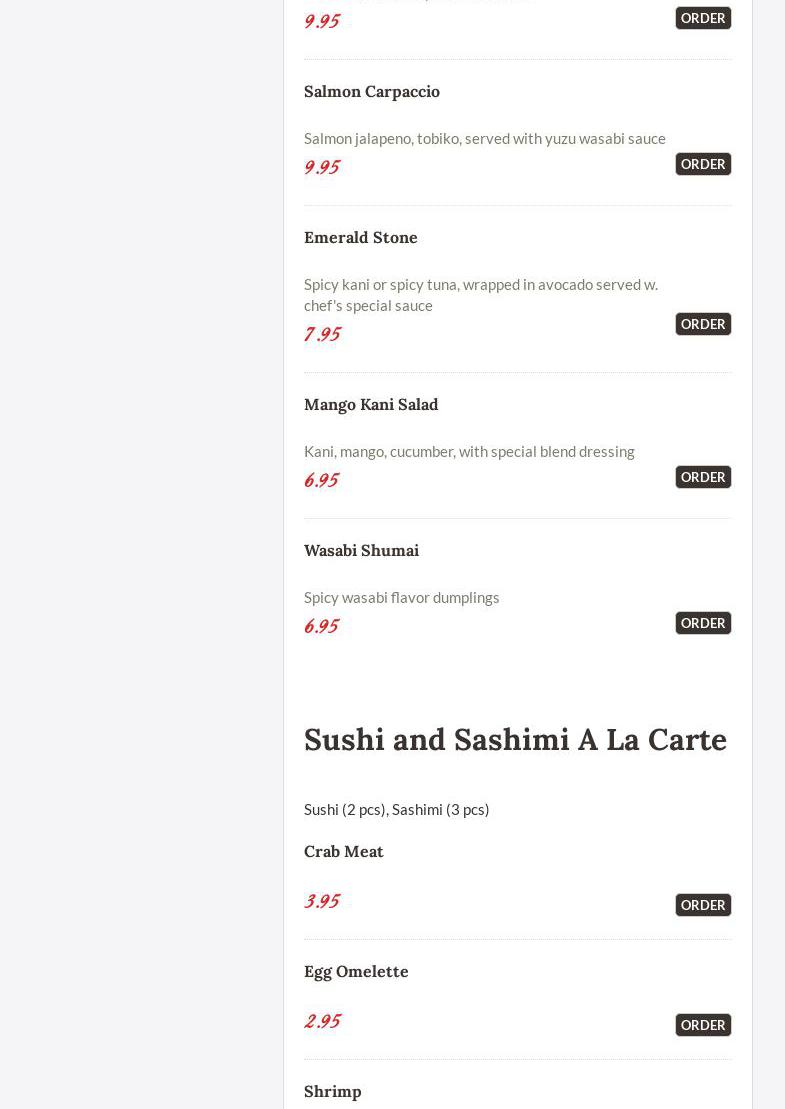This screenshot has height=1109, width=785.
Task: Click the 7.95 price of Emerald Stone
Action: coord(322,334)
